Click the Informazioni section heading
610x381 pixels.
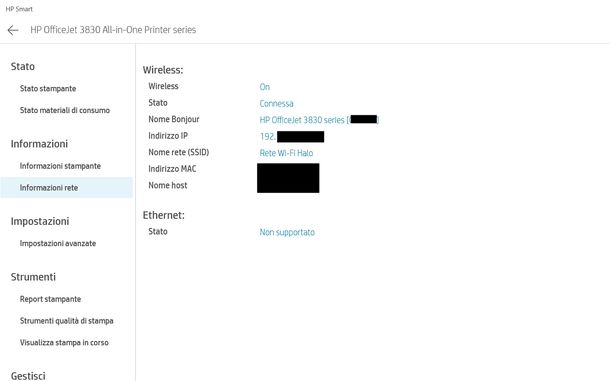tap(39, 144)
